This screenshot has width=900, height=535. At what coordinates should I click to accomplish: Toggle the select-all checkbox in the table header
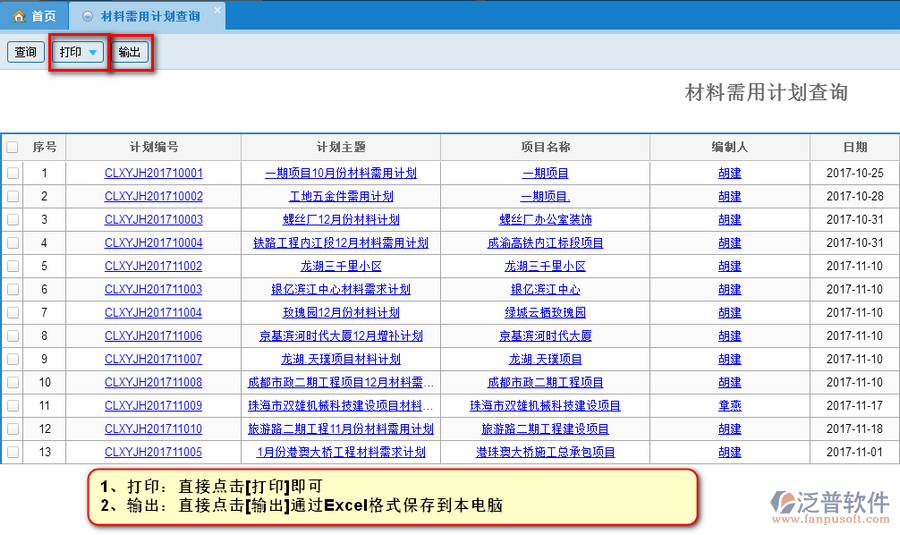click(12, 147)
